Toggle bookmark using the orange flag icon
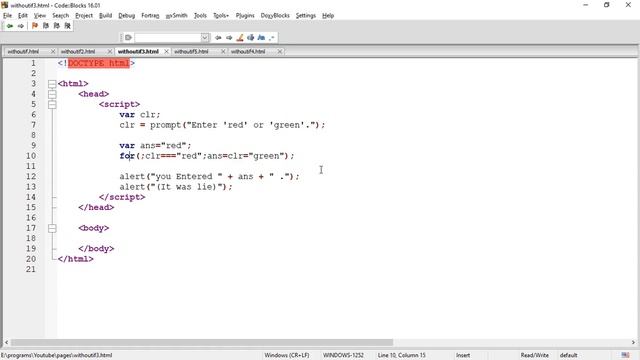 [35, 26]
